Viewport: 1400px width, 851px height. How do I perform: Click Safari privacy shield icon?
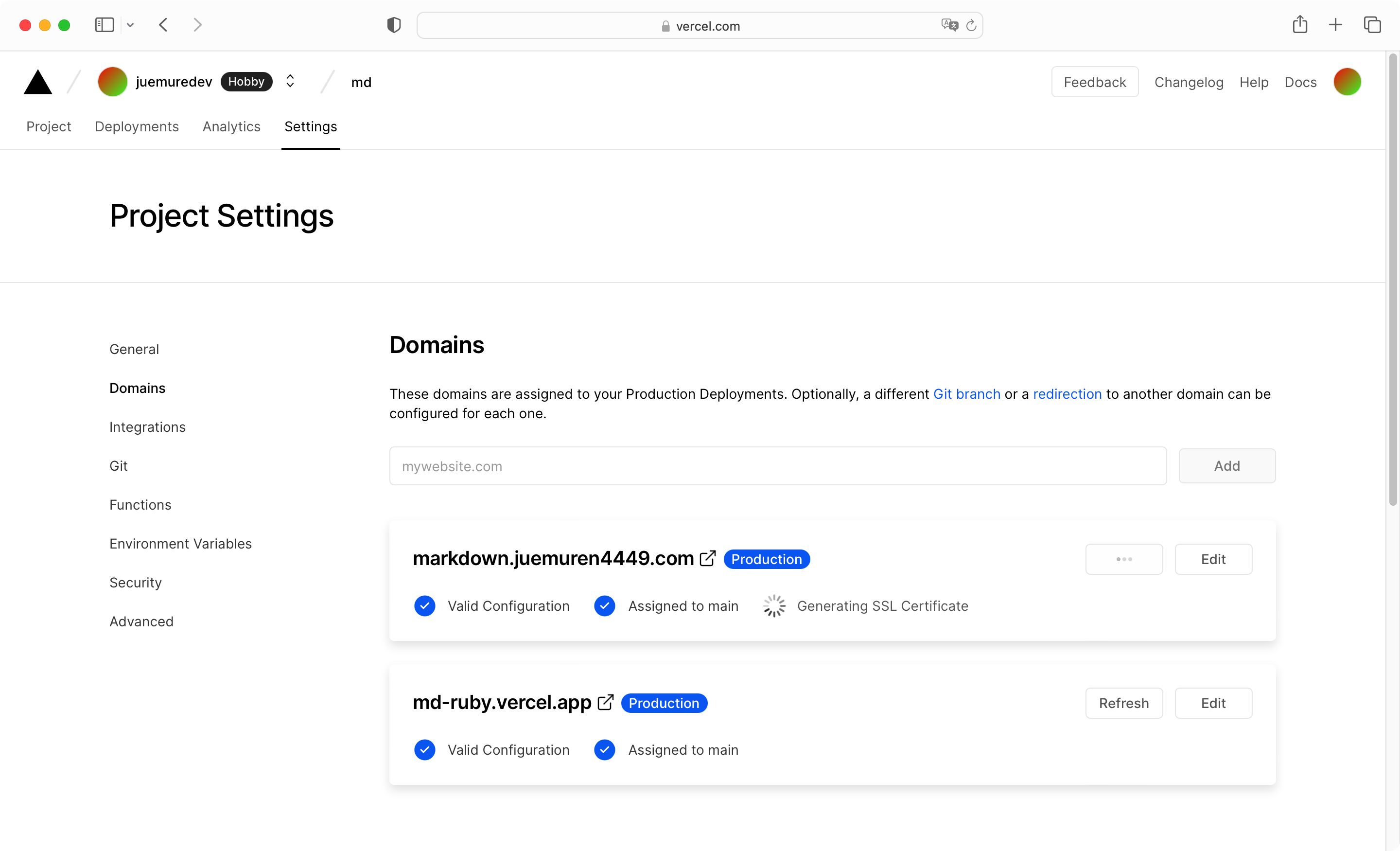(394, 26)
